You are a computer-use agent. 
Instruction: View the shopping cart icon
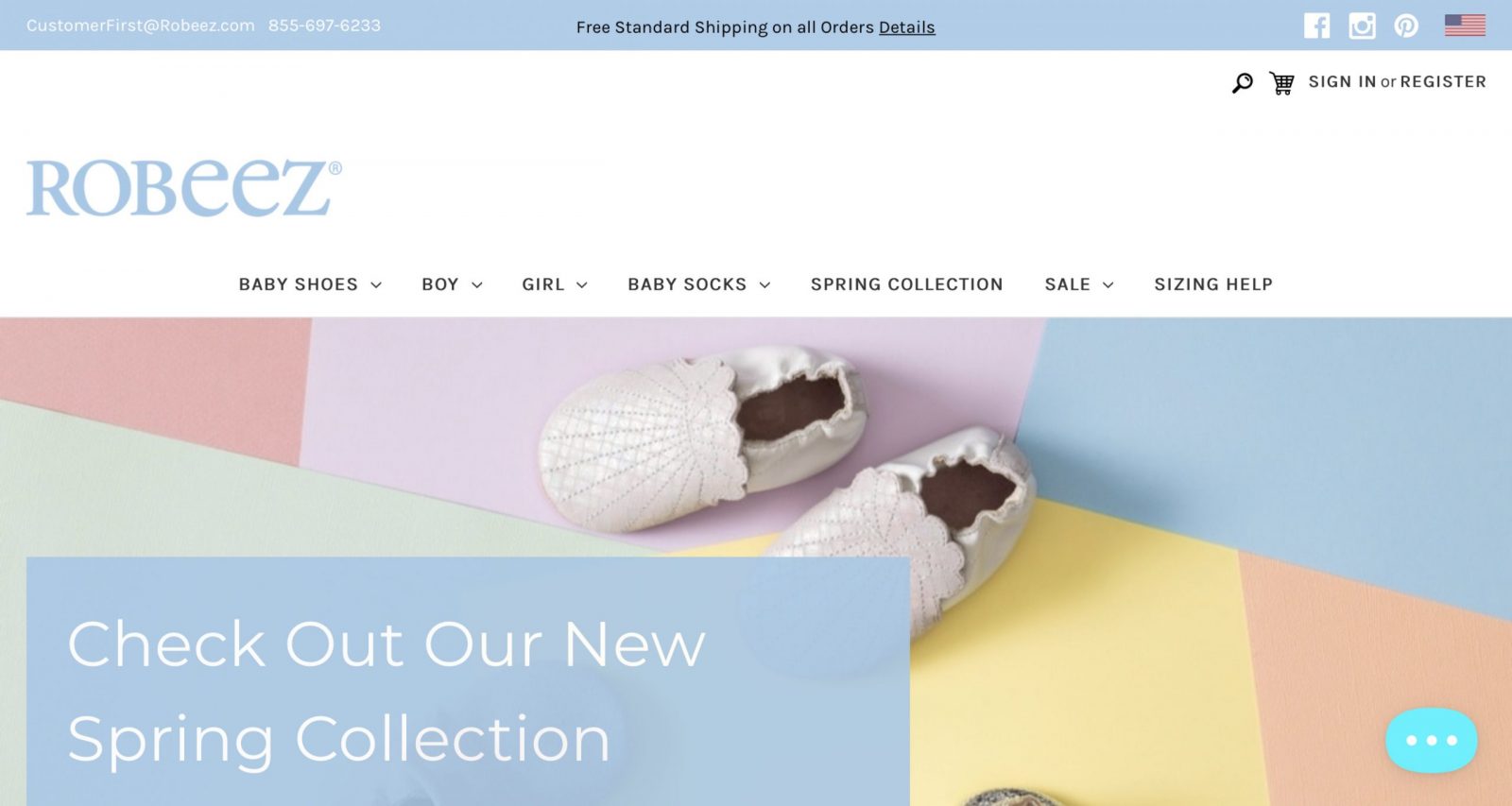point(1281,83)
